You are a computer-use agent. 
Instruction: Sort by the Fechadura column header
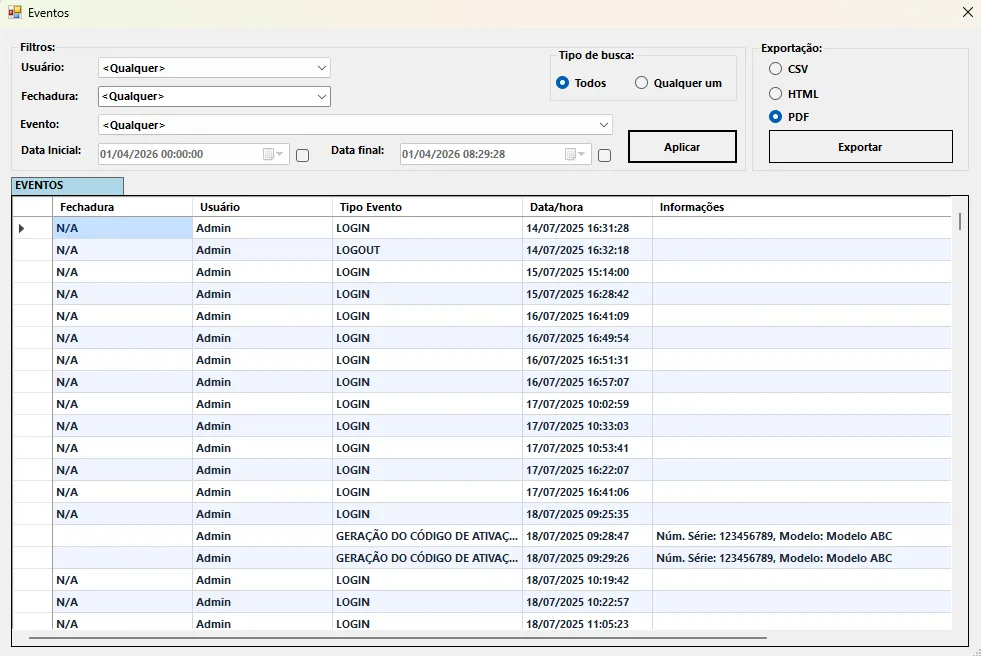[x=122, y=207]
